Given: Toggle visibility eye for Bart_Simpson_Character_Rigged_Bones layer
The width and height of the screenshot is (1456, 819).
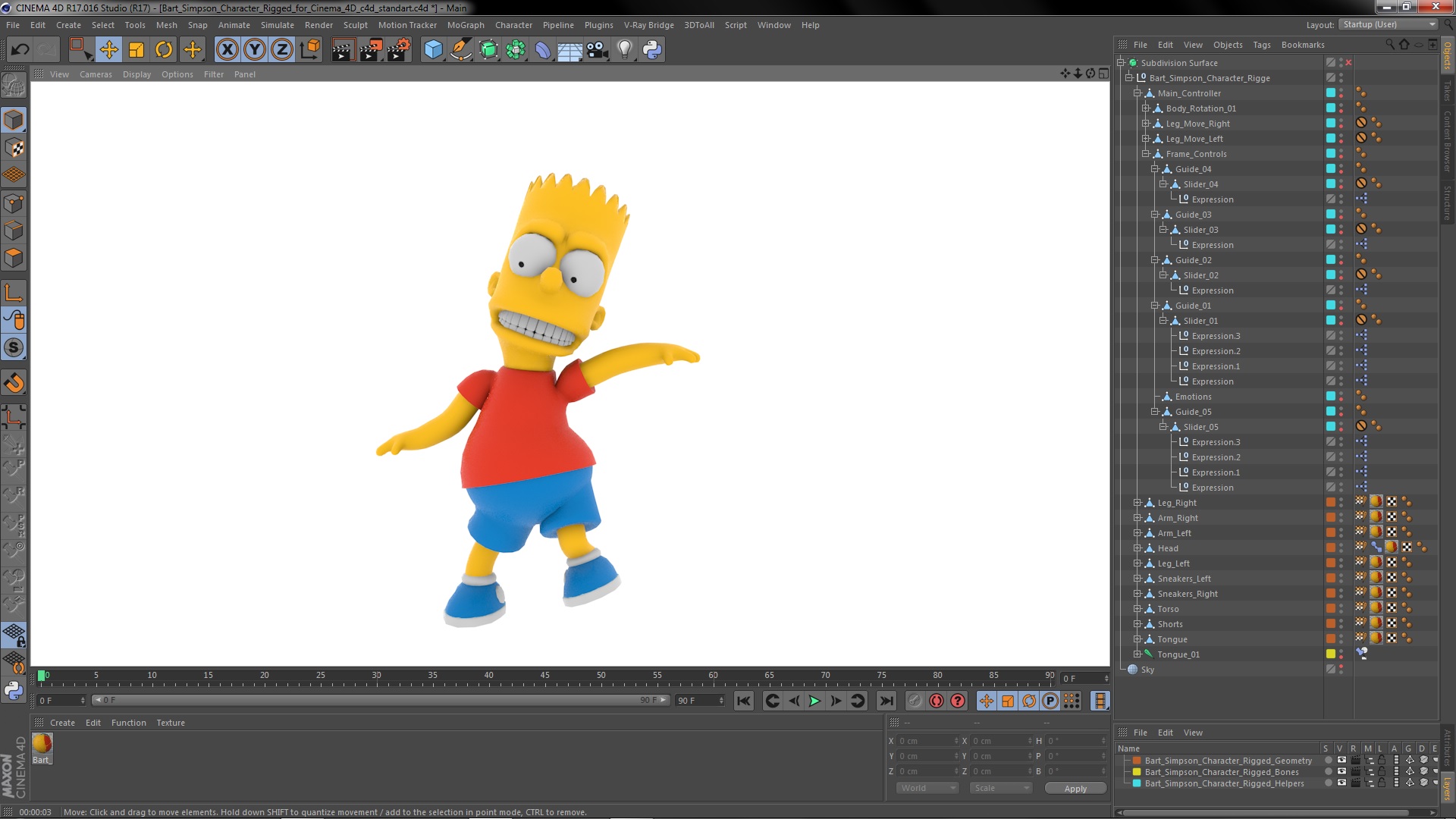Looking at the screenshot, I should (1341, 772).
